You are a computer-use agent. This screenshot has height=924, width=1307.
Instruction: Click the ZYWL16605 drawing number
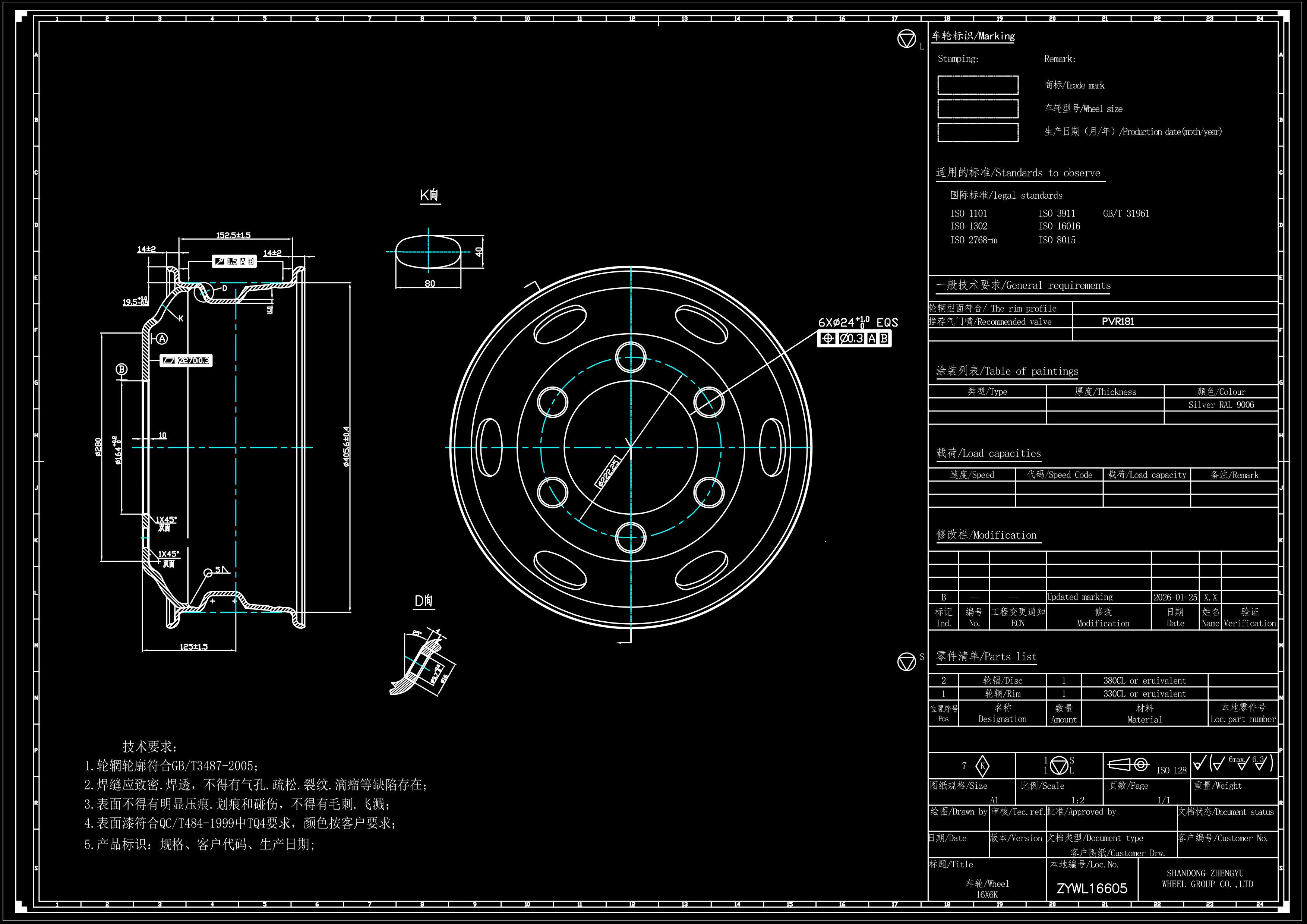1092,889
